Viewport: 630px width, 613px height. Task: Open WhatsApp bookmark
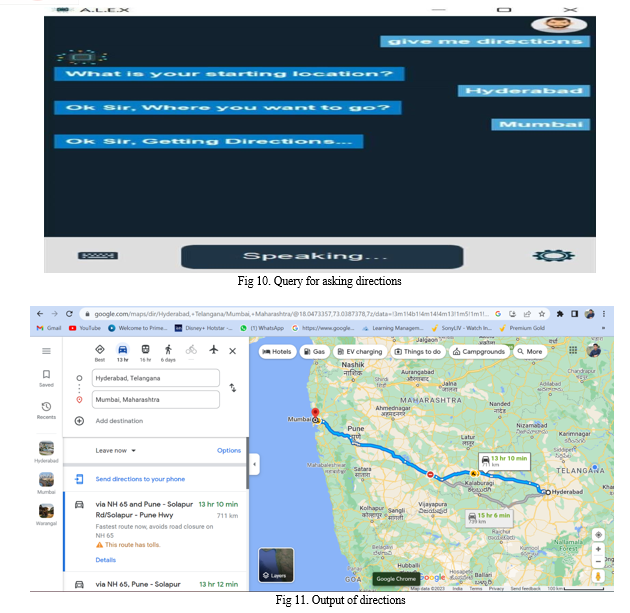click(262, 328)
